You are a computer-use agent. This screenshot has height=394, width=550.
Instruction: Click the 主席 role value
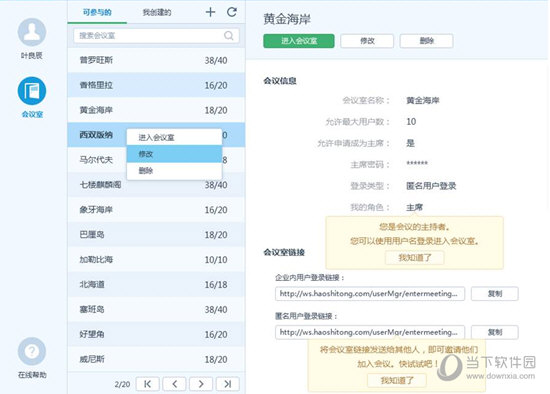click(414, 207)
